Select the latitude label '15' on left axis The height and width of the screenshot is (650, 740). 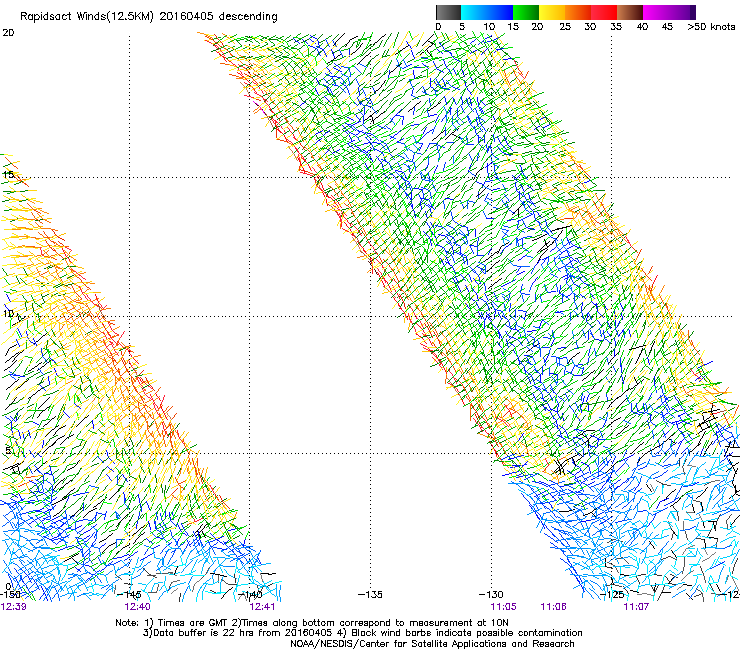(8, 175)
